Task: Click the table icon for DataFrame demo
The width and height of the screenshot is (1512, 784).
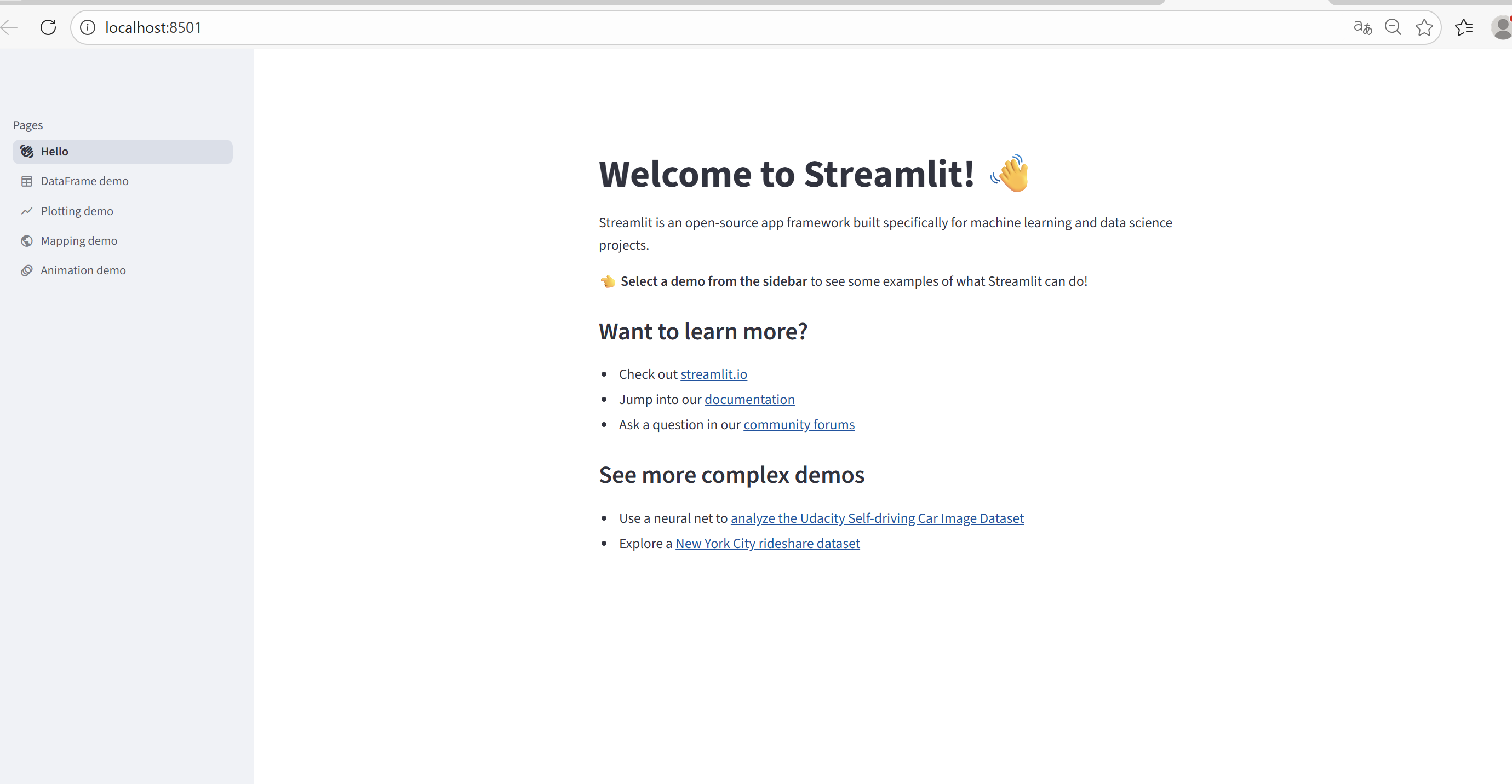Action: click(27, 181)
